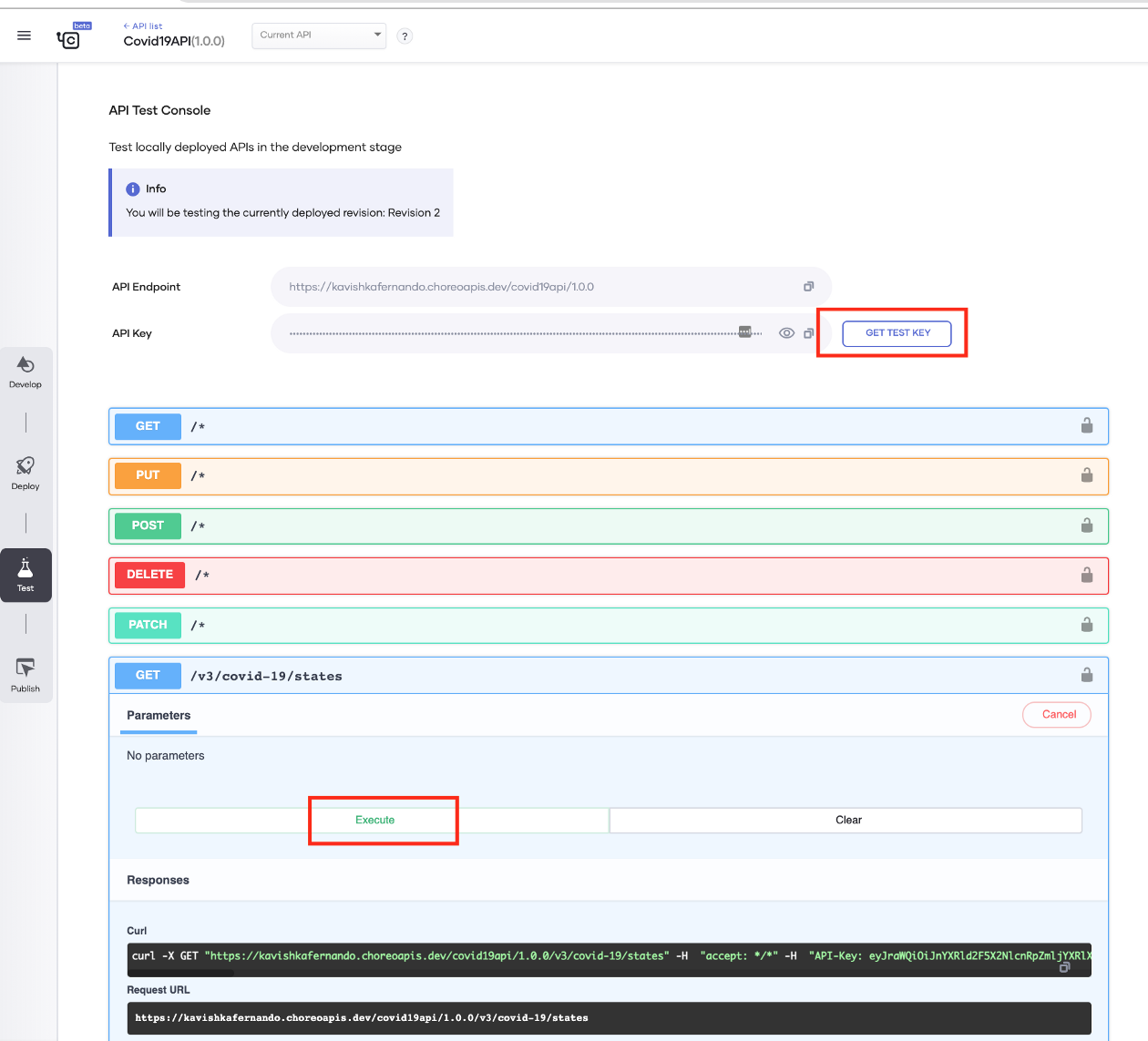Open the hamburger navigation menu
Viewport: 1148px width, 1041px height.
[x=25, y=36]
